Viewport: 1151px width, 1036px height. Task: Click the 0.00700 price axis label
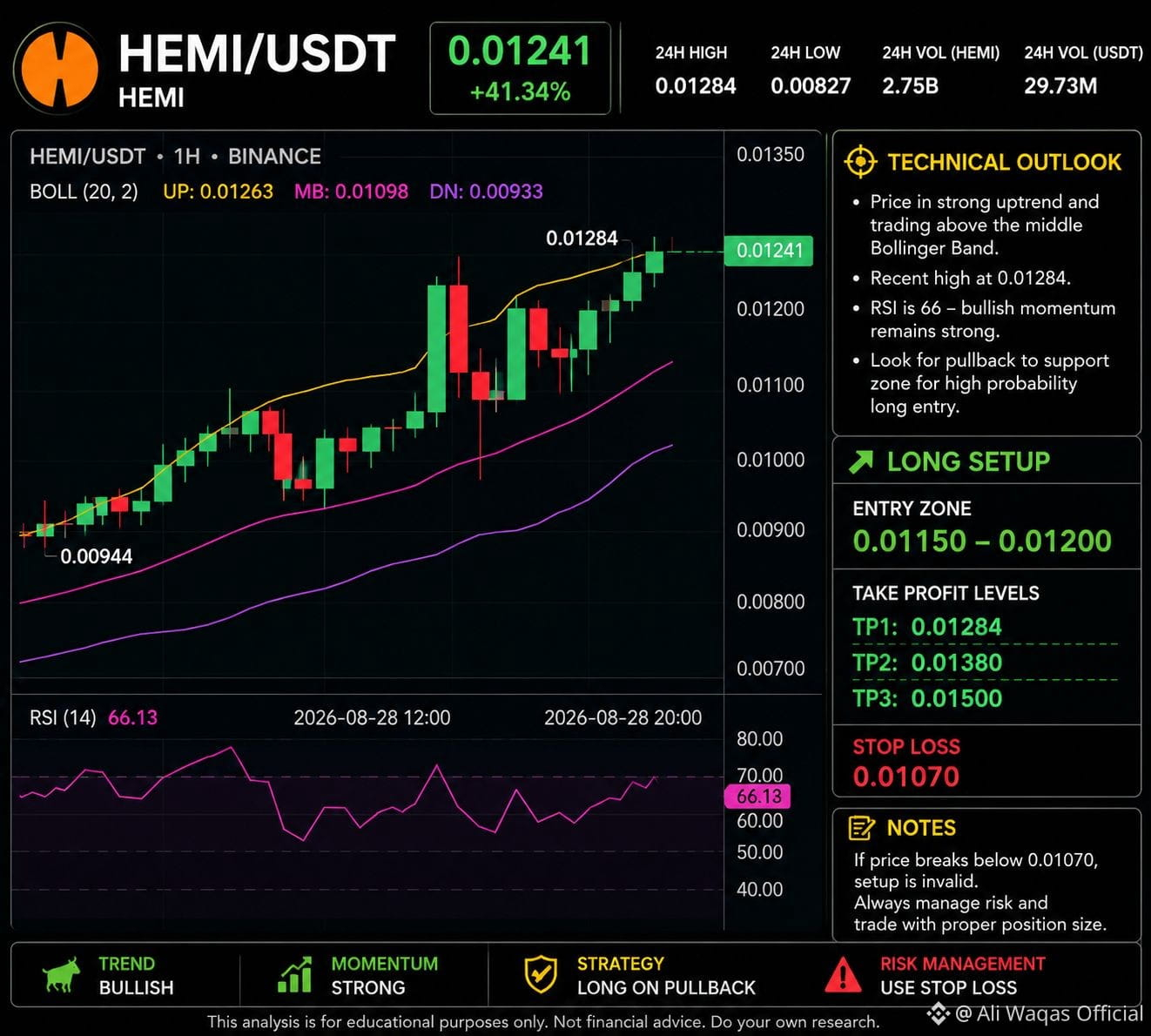tap(771, 669)
